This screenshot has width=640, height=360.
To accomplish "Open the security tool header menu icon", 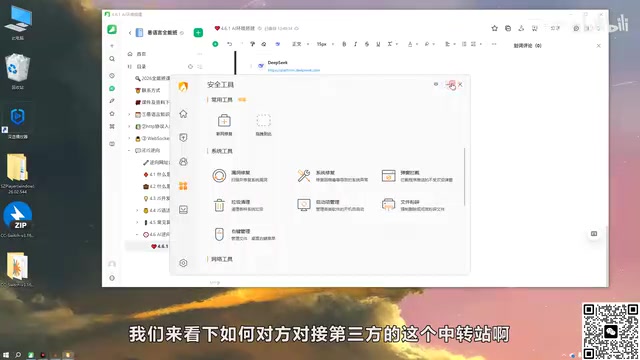I will (x=436, y=84).
